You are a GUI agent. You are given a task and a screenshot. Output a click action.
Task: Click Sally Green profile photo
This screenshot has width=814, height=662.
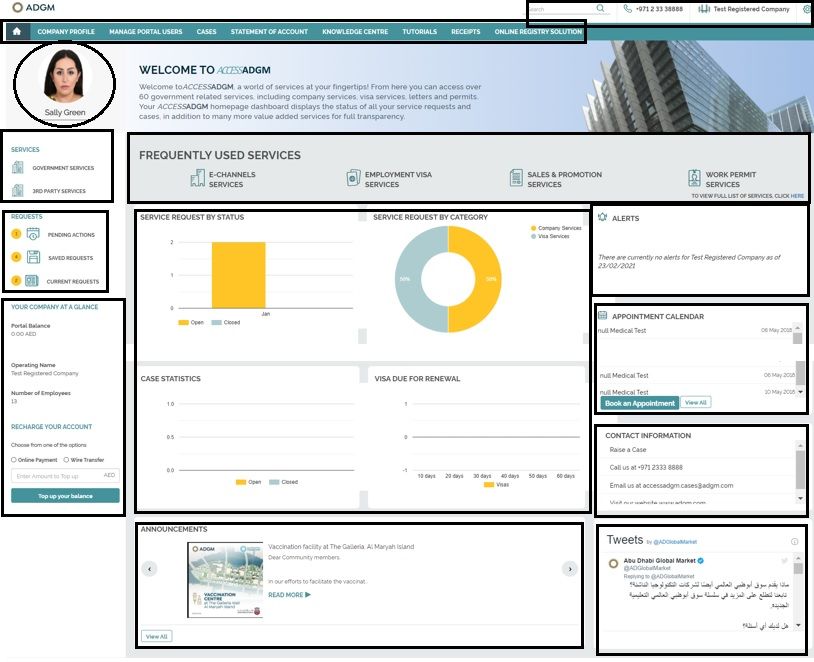pos(64,76)
